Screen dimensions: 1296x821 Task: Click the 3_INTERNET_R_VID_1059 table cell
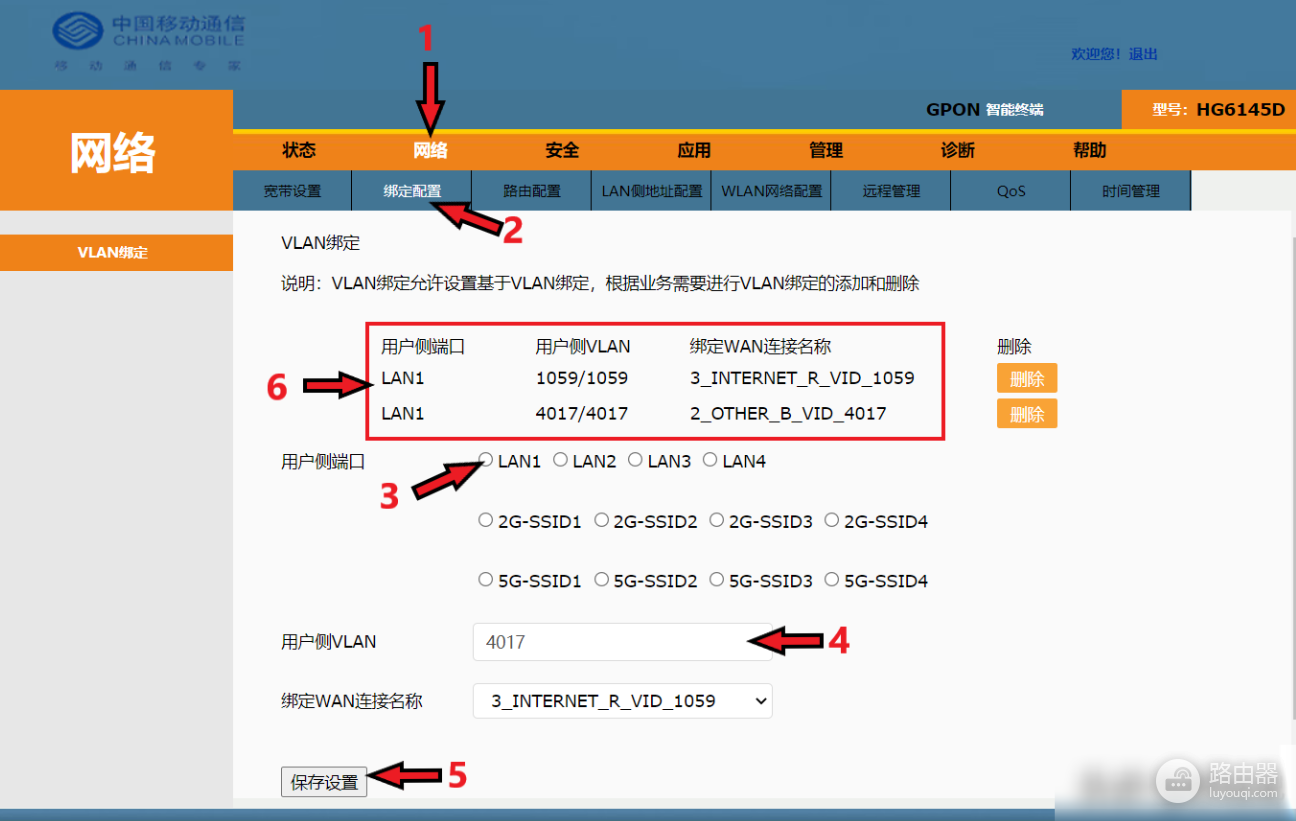802,378
